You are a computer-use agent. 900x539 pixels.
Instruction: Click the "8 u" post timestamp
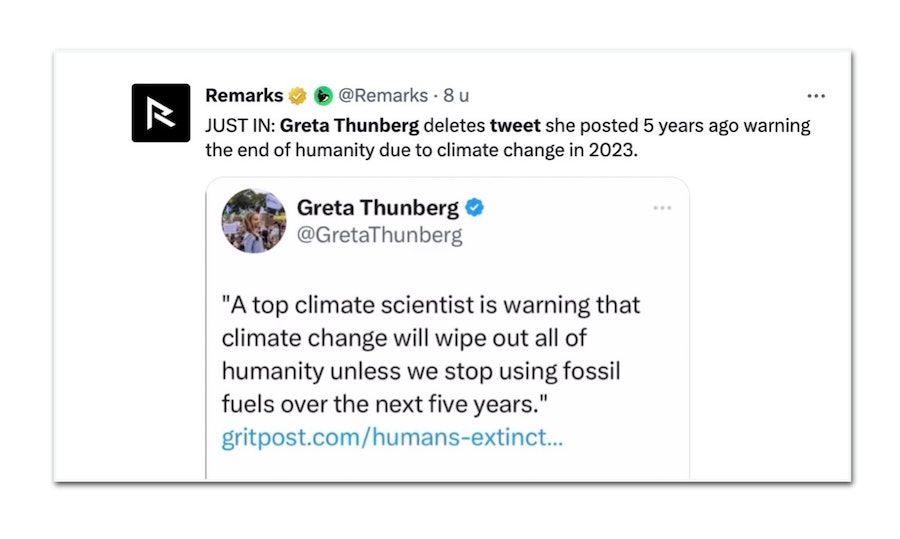pyautogui.click(x=457, y=96)
